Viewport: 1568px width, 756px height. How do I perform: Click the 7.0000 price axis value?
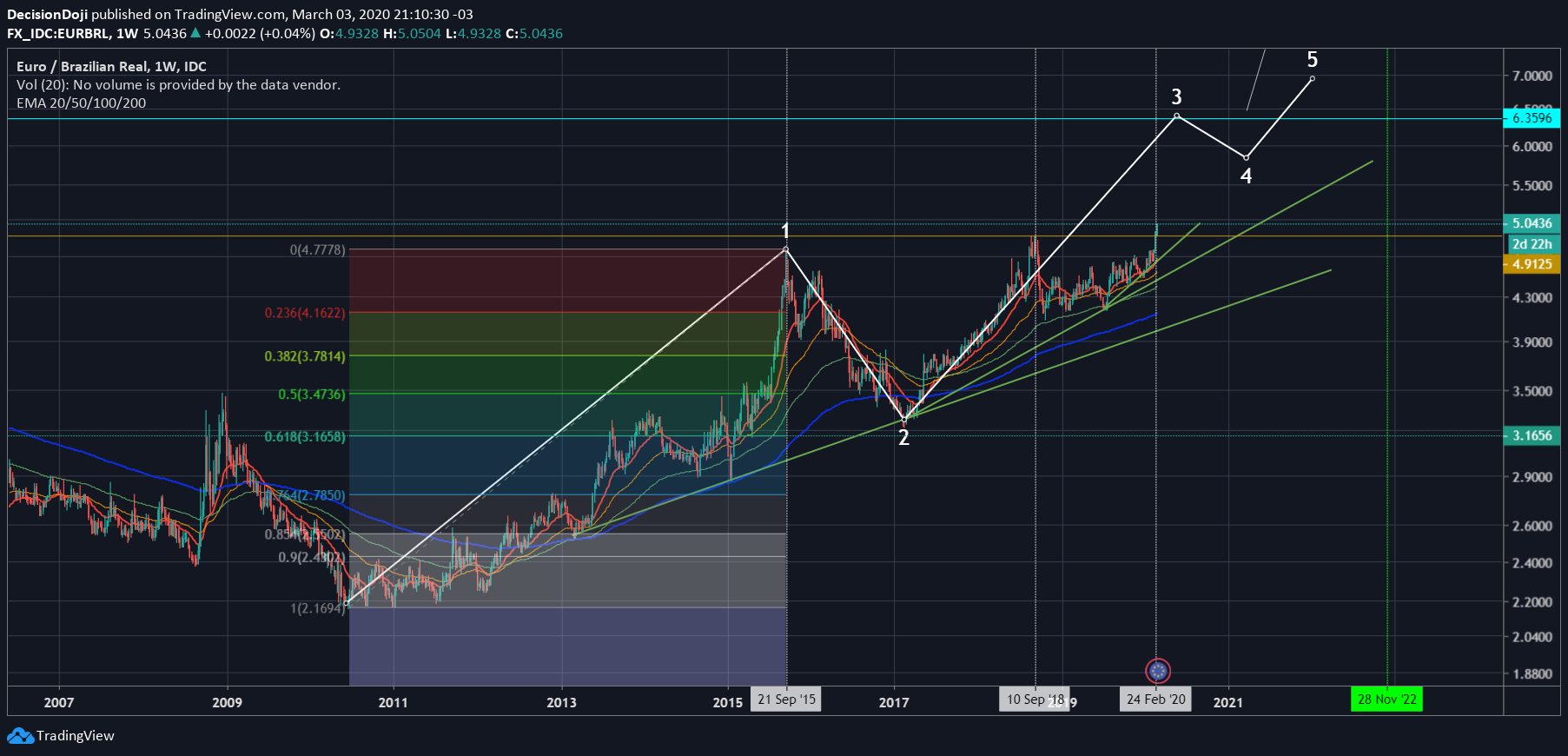[x=1532, y=76]
